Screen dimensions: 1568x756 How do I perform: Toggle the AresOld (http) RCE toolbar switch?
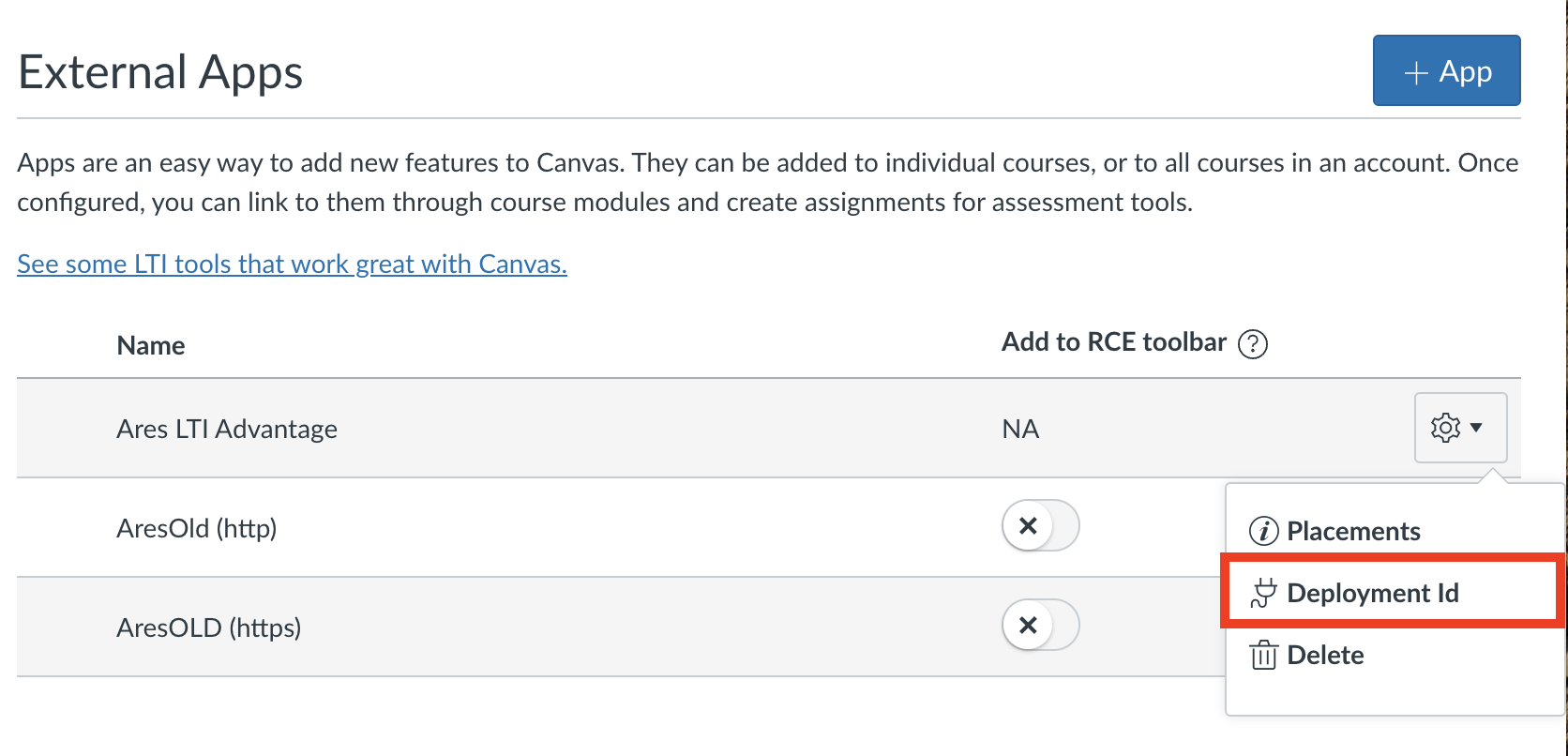pyautogui.click(x=1040, y=525)
